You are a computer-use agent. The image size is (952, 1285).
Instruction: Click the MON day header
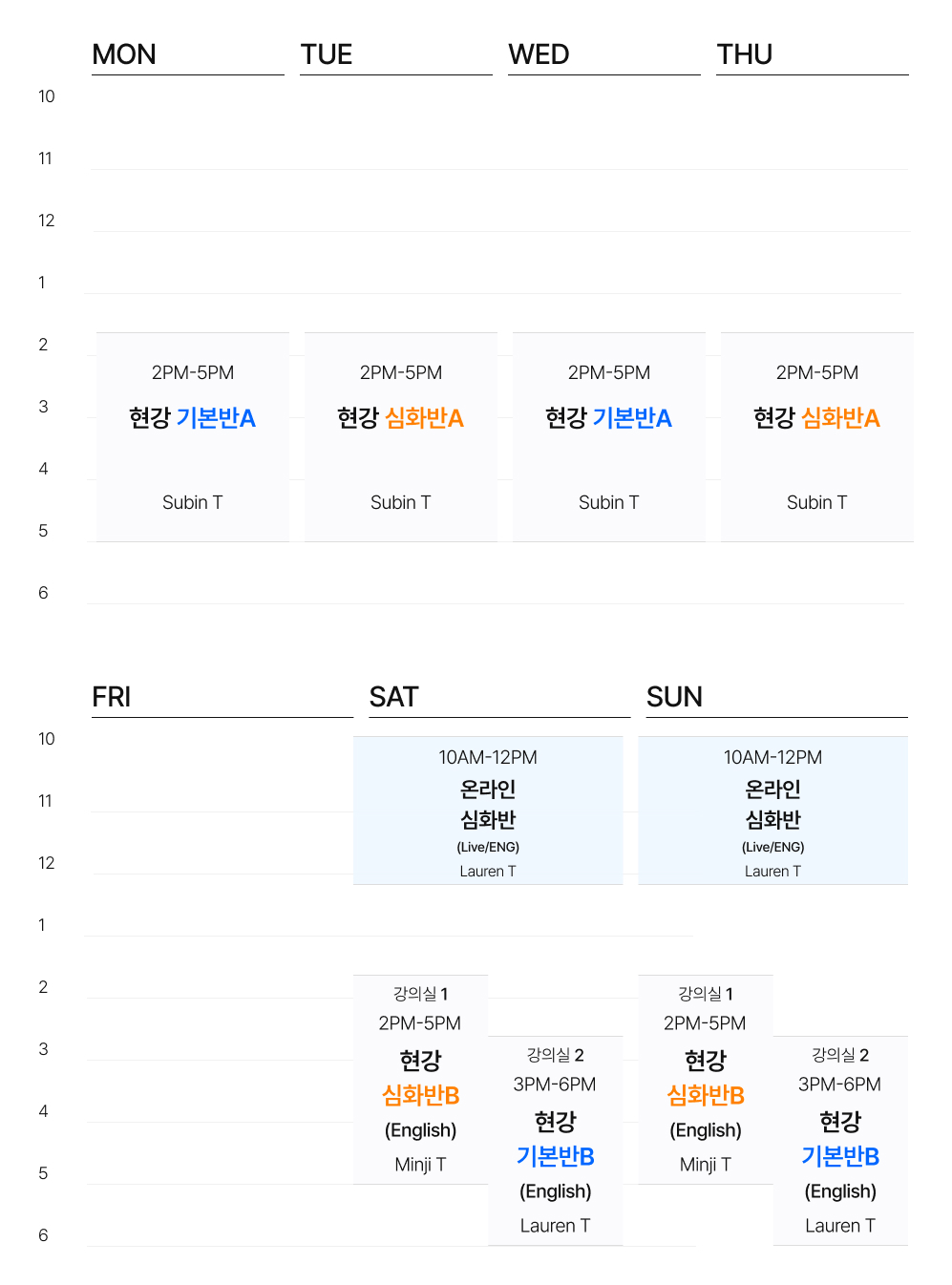pos(124,54)
